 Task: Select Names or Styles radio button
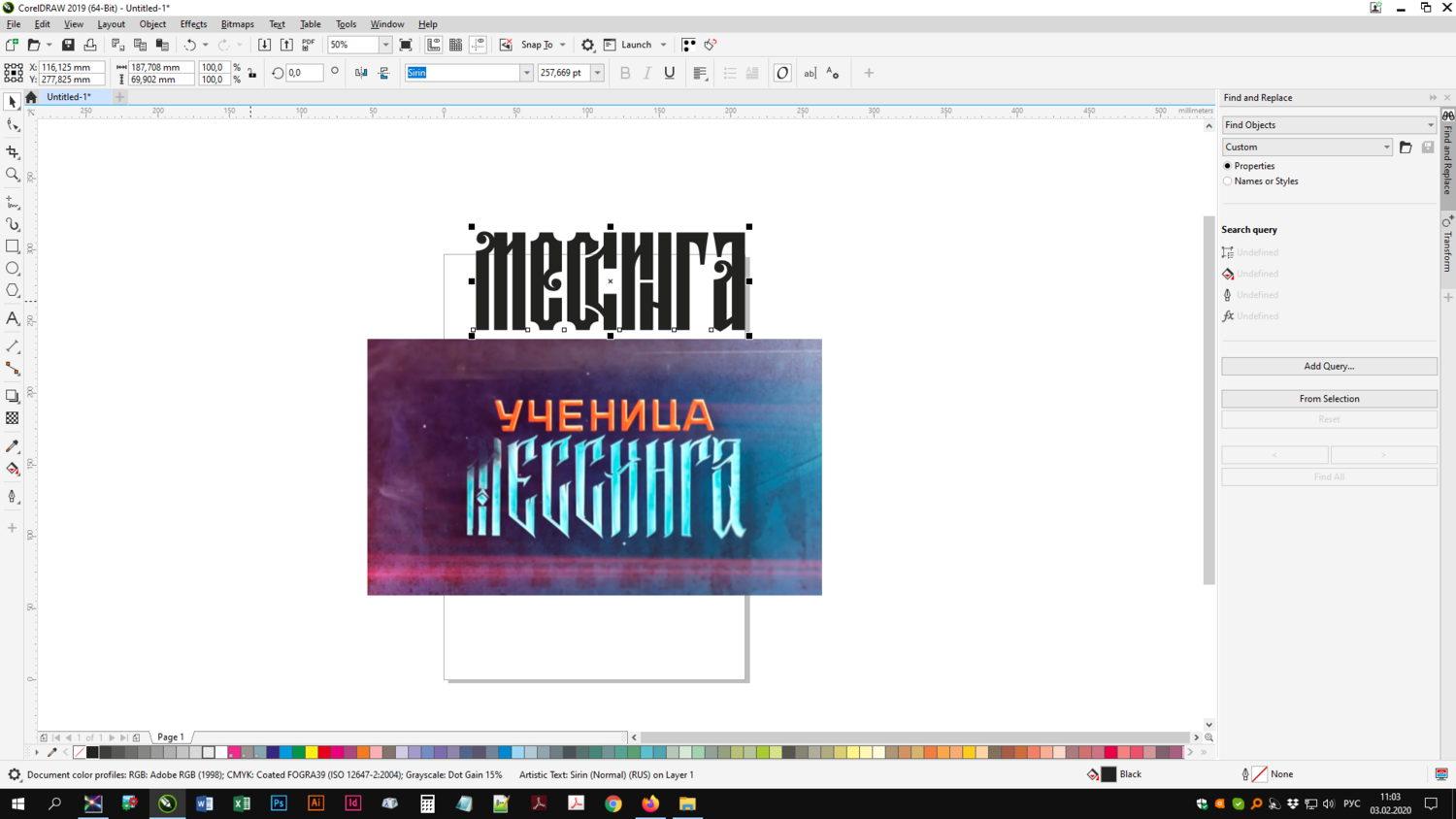click(1228, 181)
